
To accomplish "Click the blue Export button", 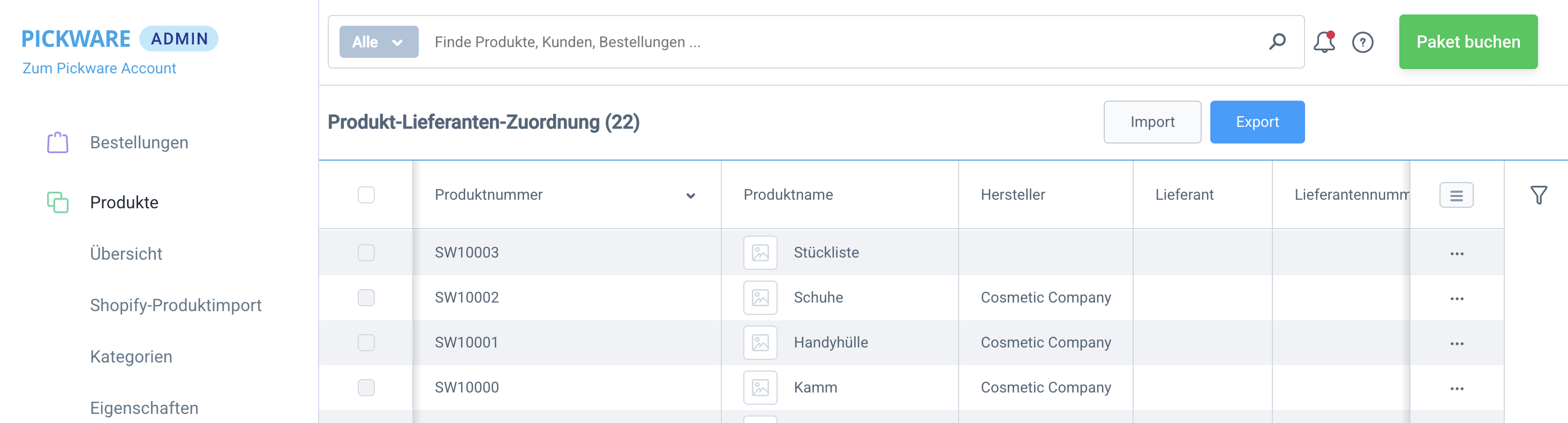I will coord(1256,122).
